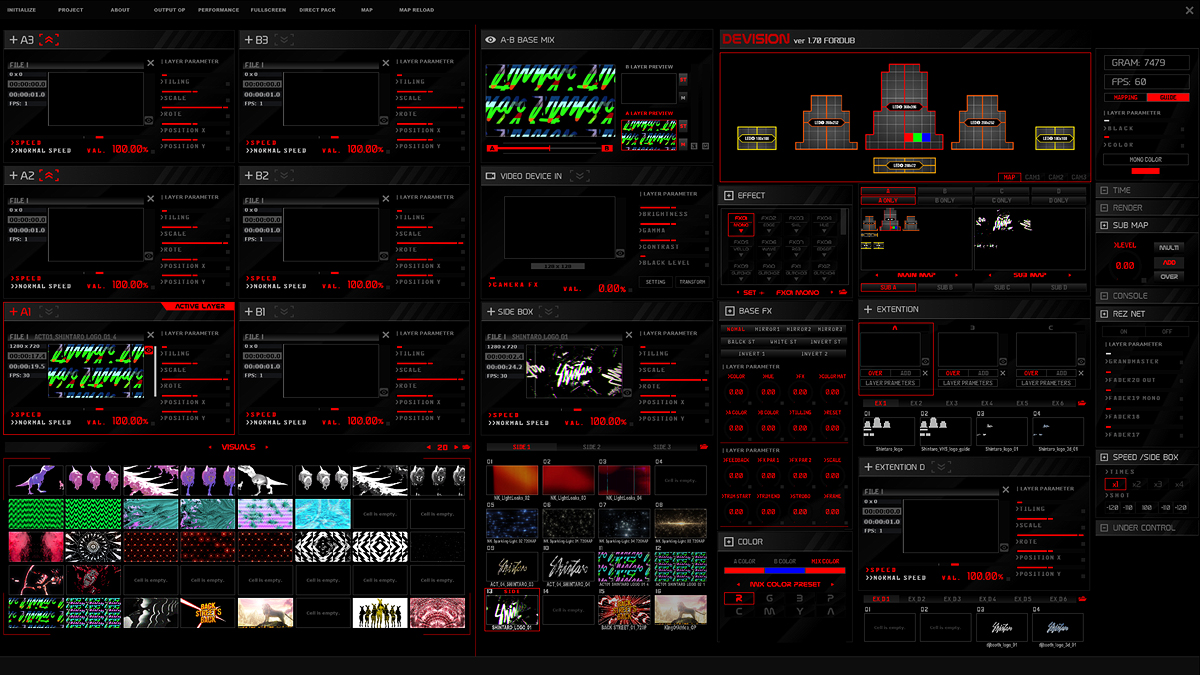Click the red icon right of EX 6
This screenshot has height=675, width=1200.
tap(1081, 403)
